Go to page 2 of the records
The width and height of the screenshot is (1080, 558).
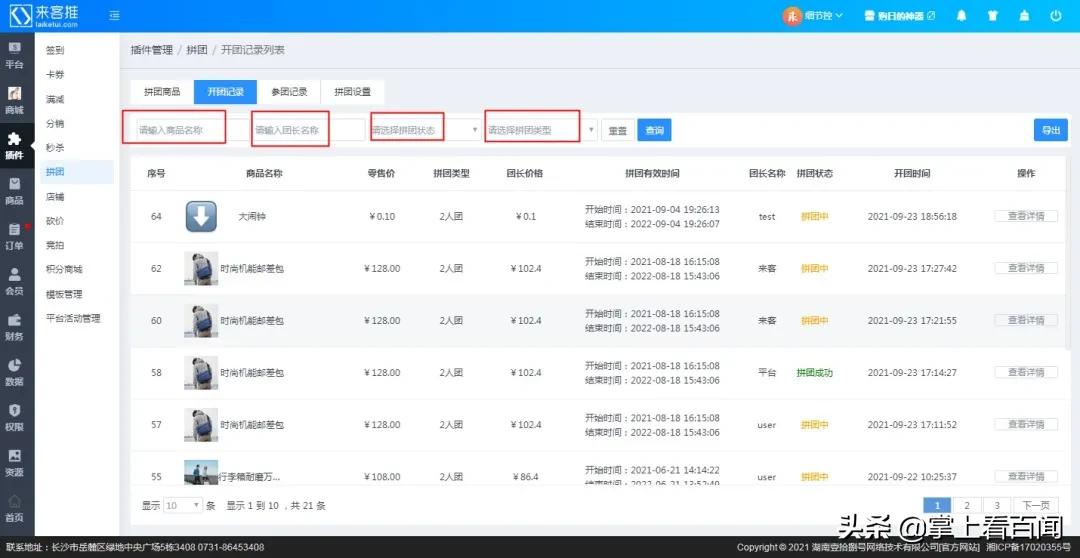pyautogui.click(x=967, y=506)
